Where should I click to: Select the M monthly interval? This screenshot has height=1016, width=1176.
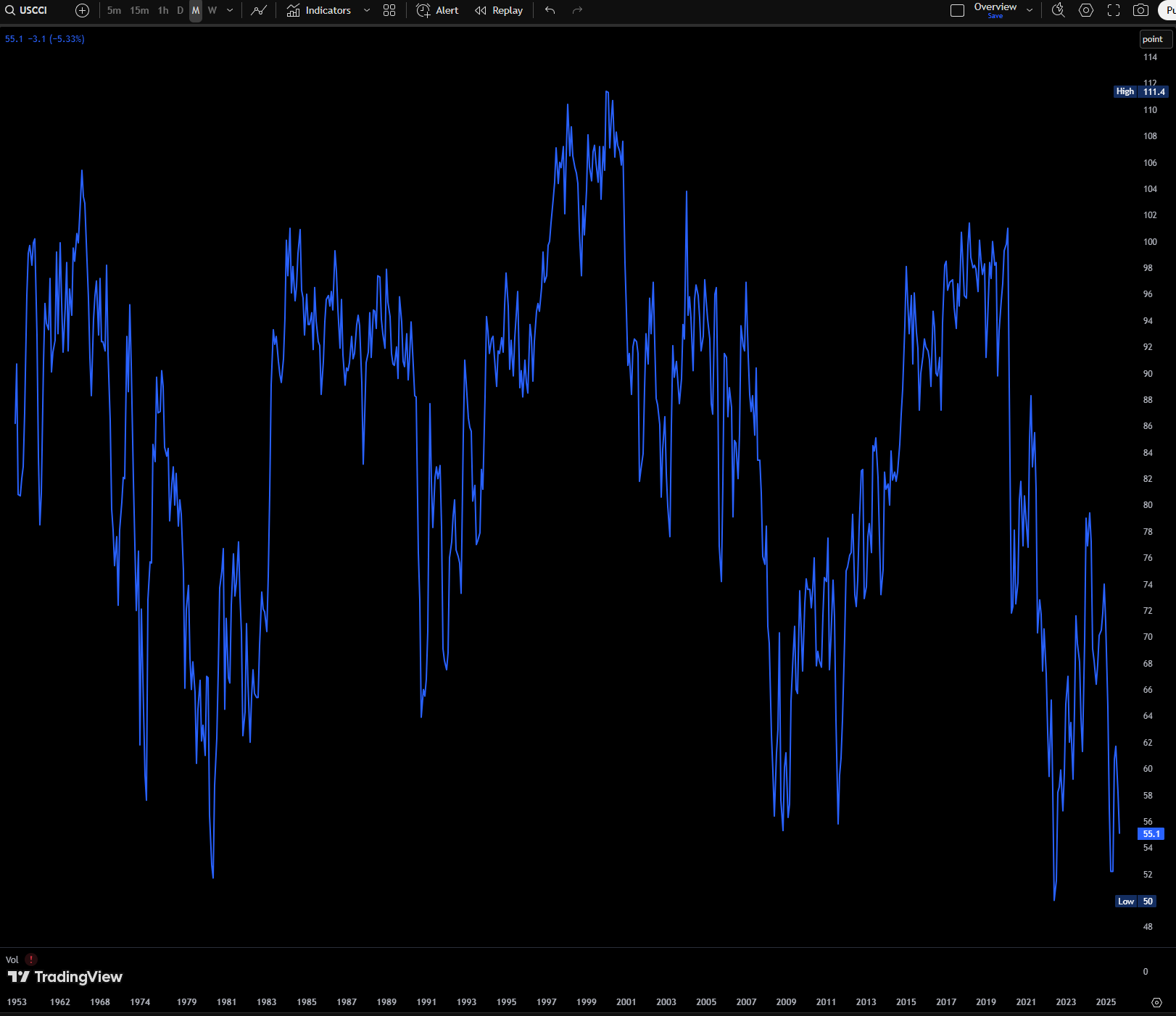point(196,10)
